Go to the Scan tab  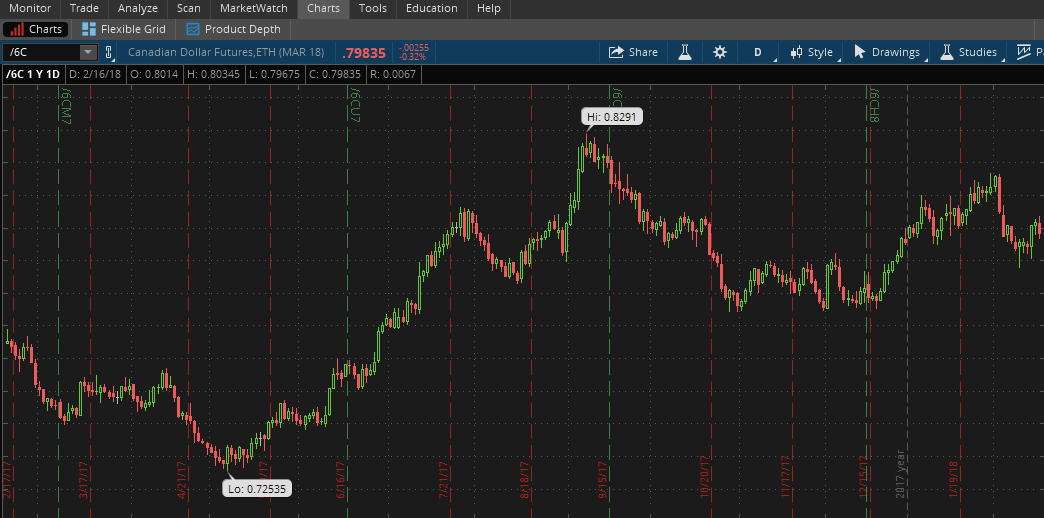tap(189, 9)
